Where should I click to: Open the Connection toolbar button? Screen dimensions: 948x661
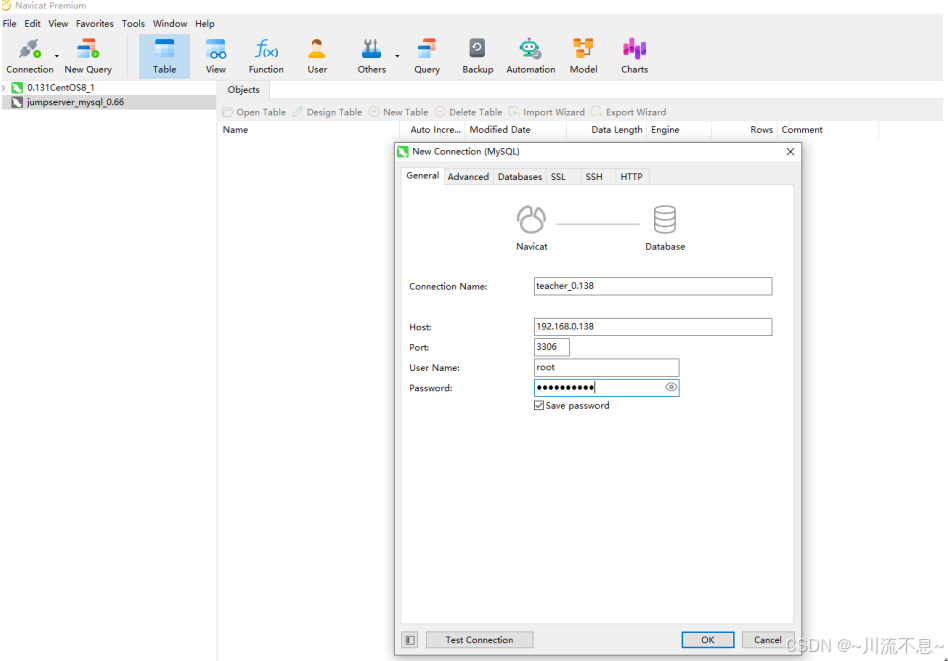tap(30, 56)
